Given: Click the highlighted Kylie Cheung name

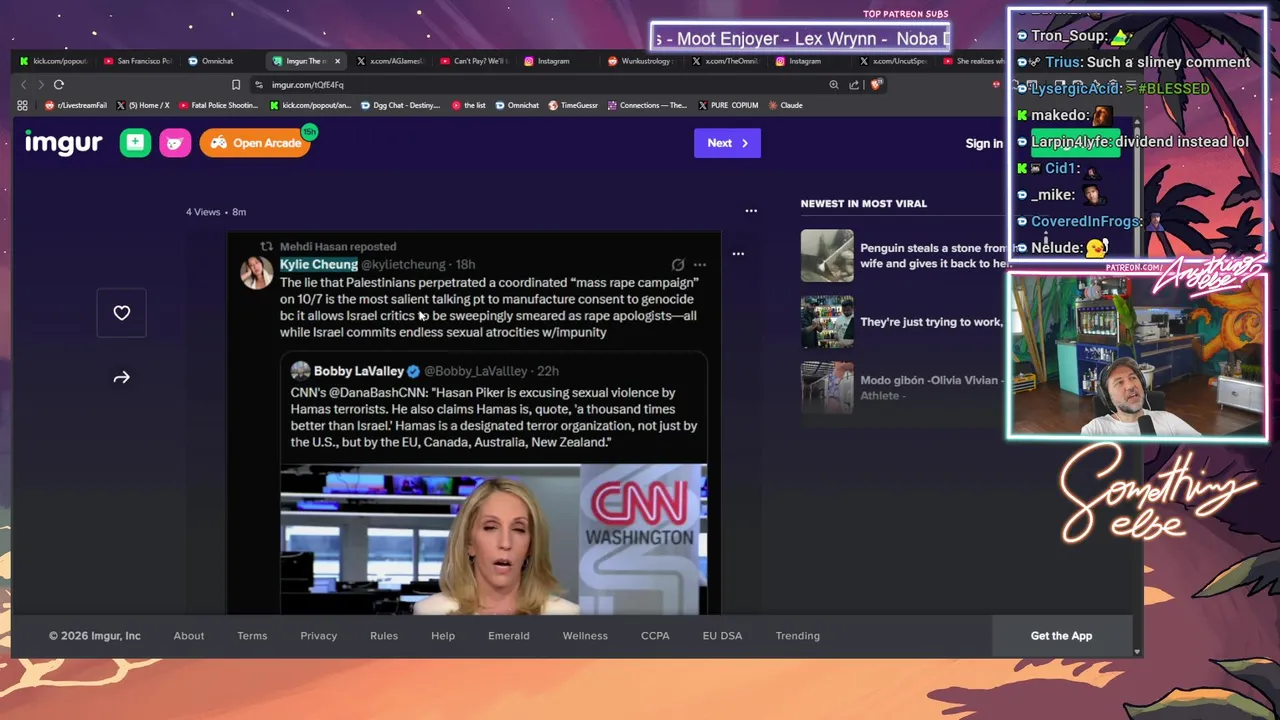Looking at the screenshot, I should click(x=319, y=264).
